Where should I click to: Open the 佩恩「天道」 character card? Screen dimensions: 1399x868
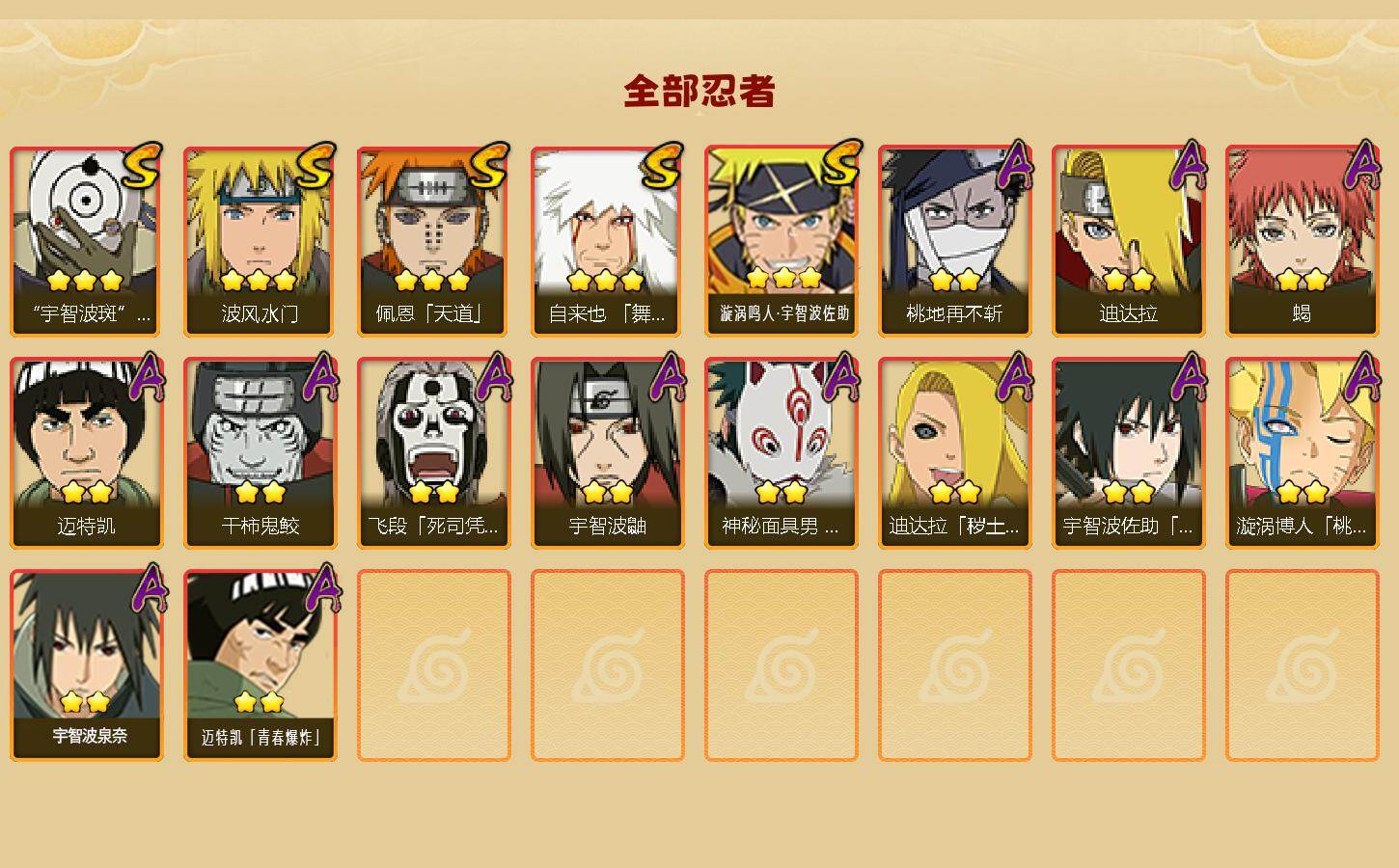[x=433, y=241]
